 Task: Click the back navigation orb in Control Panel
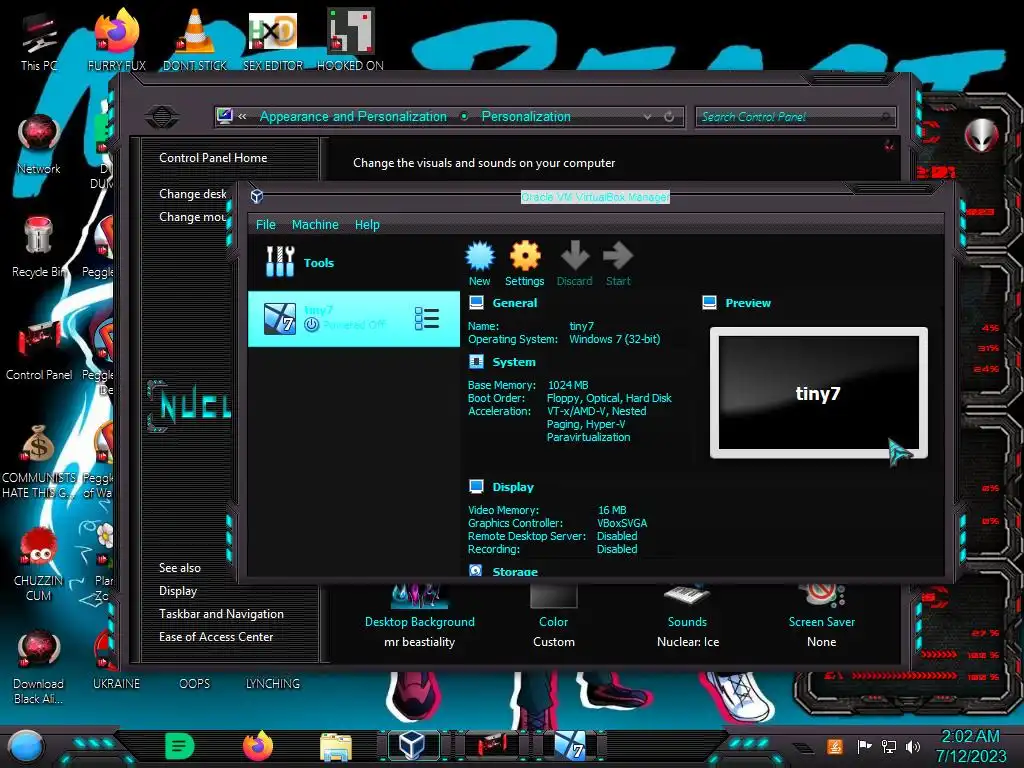tap(162, 117)
